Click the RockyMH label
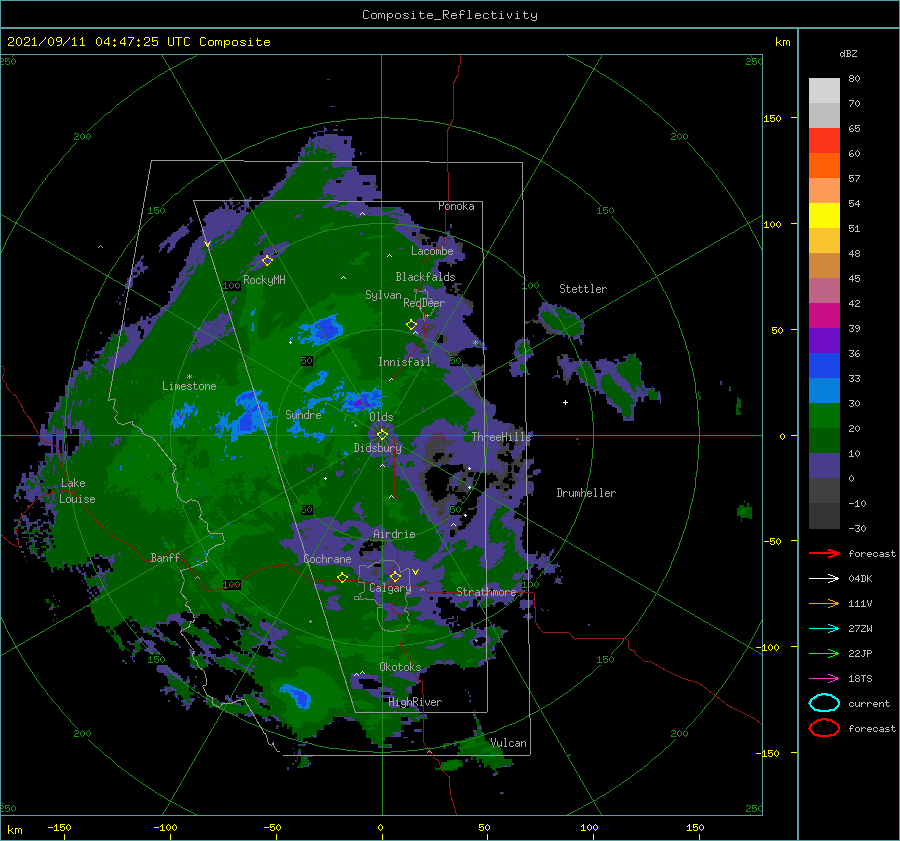 pyautogui.click(x=264, y=280)
